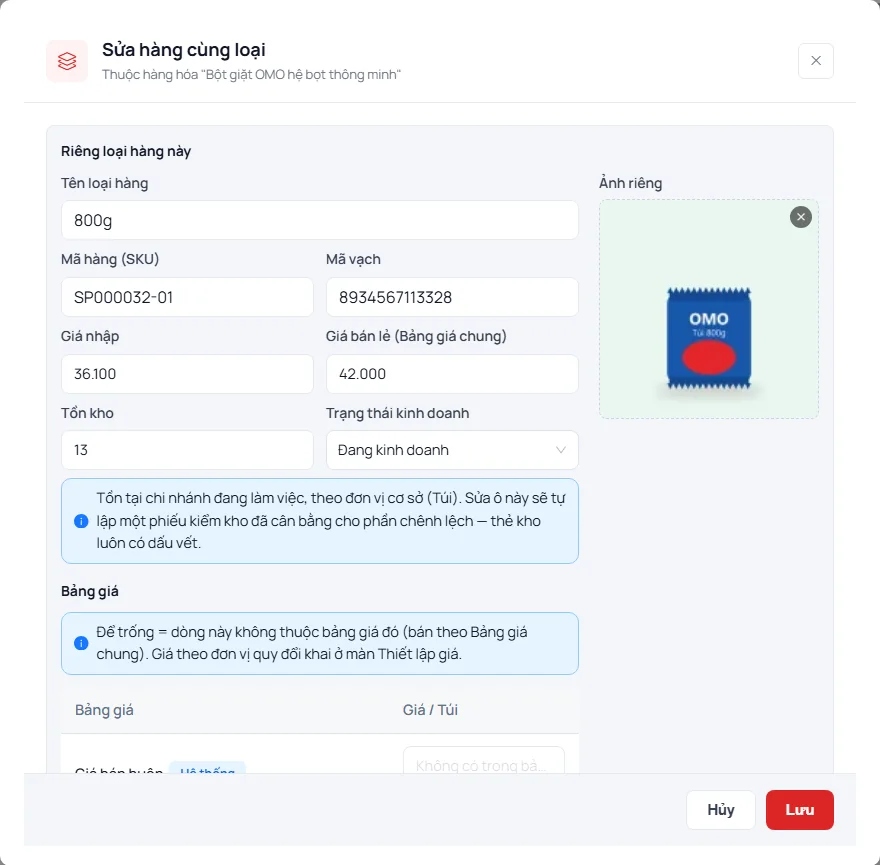Screen dimensions: 880x865
Task: Cancel editing with the Hủy button
Action: tap(721, 809)
